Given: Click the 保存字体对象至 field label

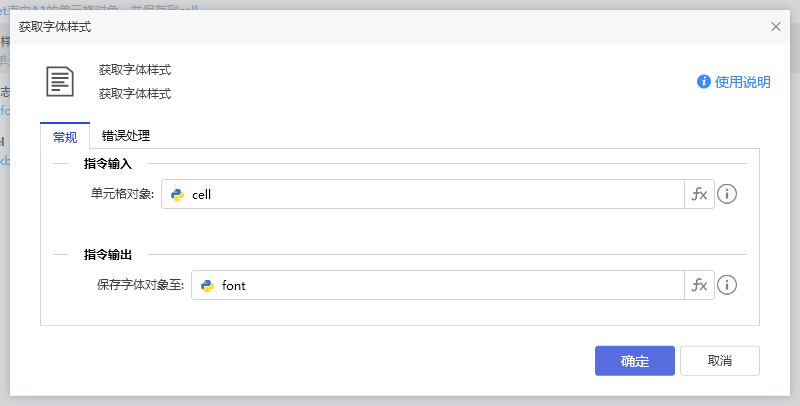Looking at the screenshot, I should [141, 286].
